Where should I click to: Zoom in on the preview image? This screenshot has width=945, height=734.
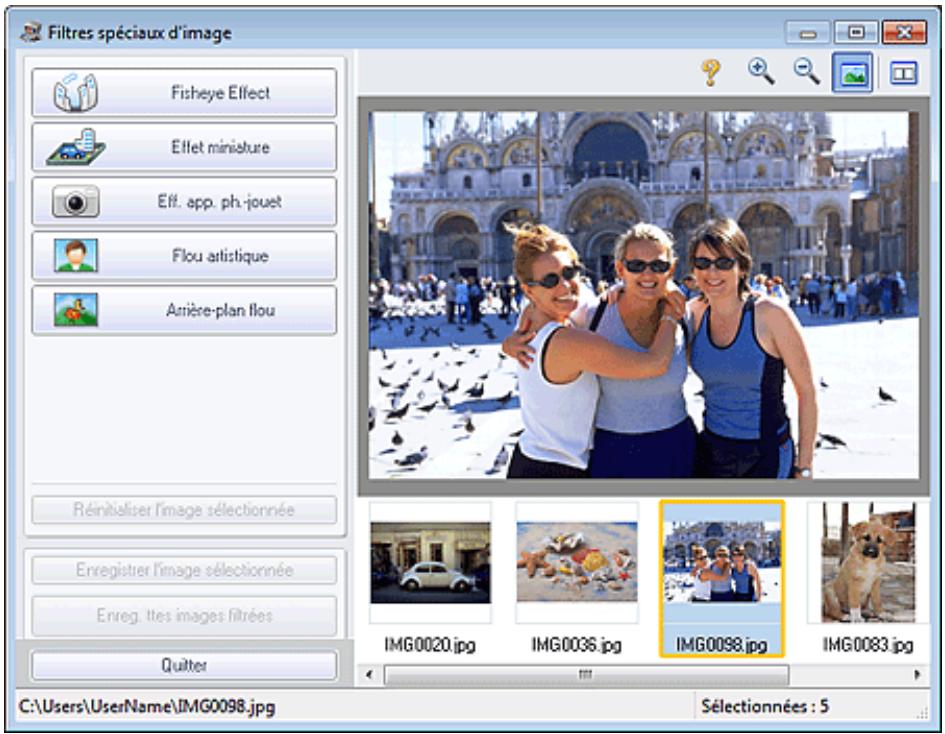tap(761, 72)
